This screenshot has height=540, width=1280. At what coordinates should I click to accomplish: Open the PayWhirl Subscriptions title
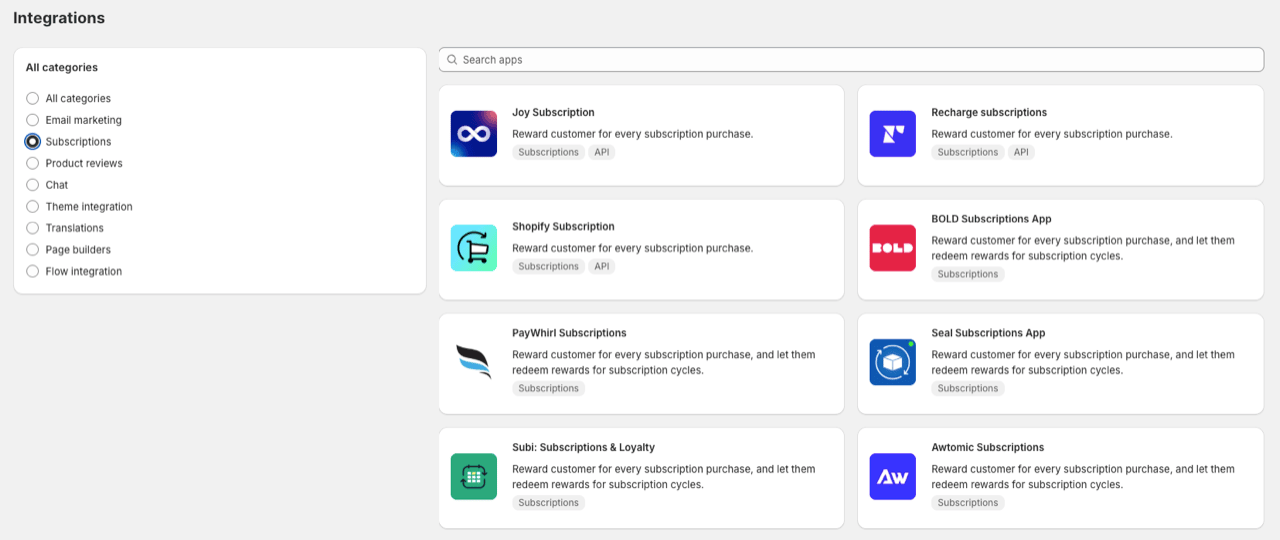569,333
